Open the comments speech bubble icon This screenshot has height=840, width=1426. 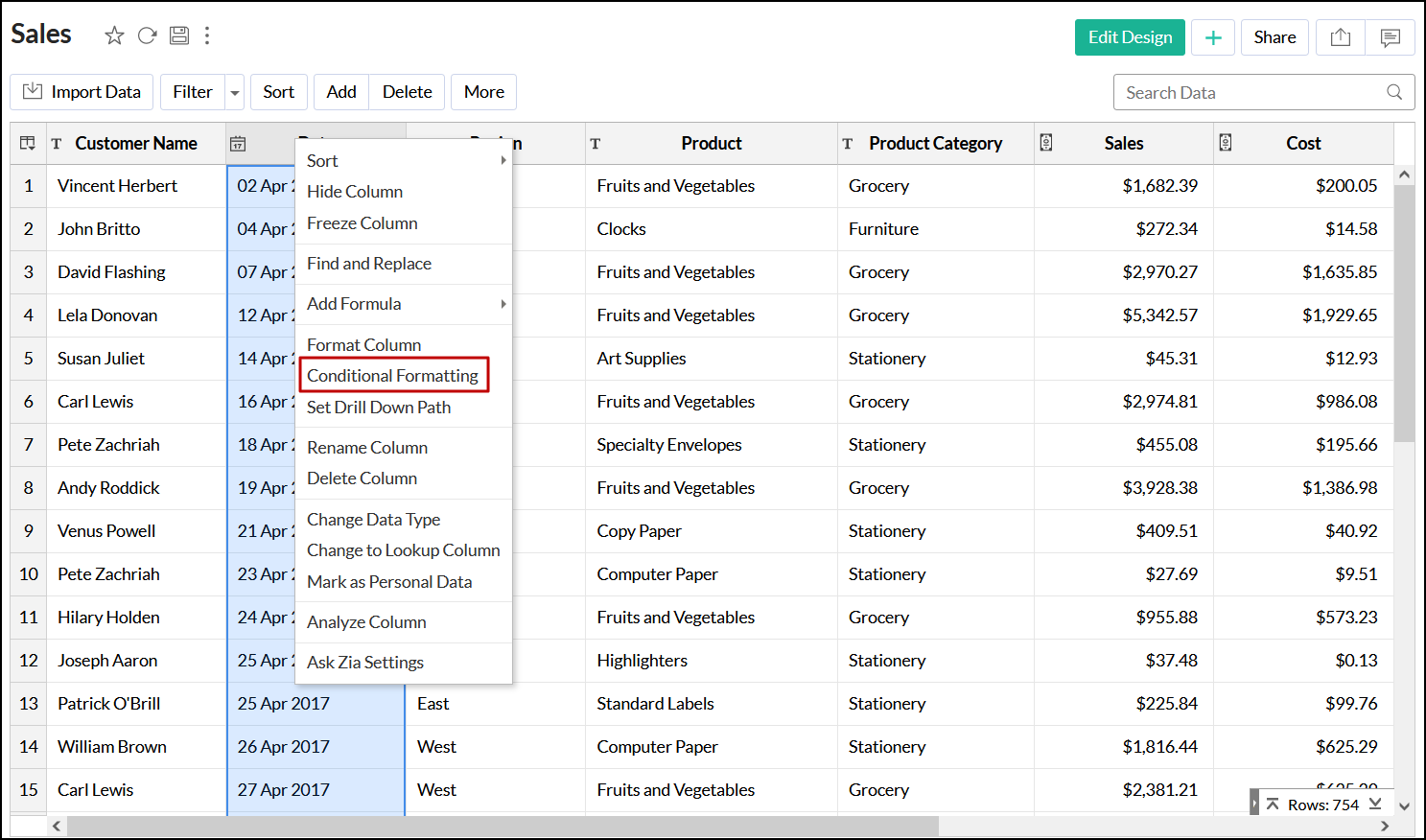(x=1390, y=37)
